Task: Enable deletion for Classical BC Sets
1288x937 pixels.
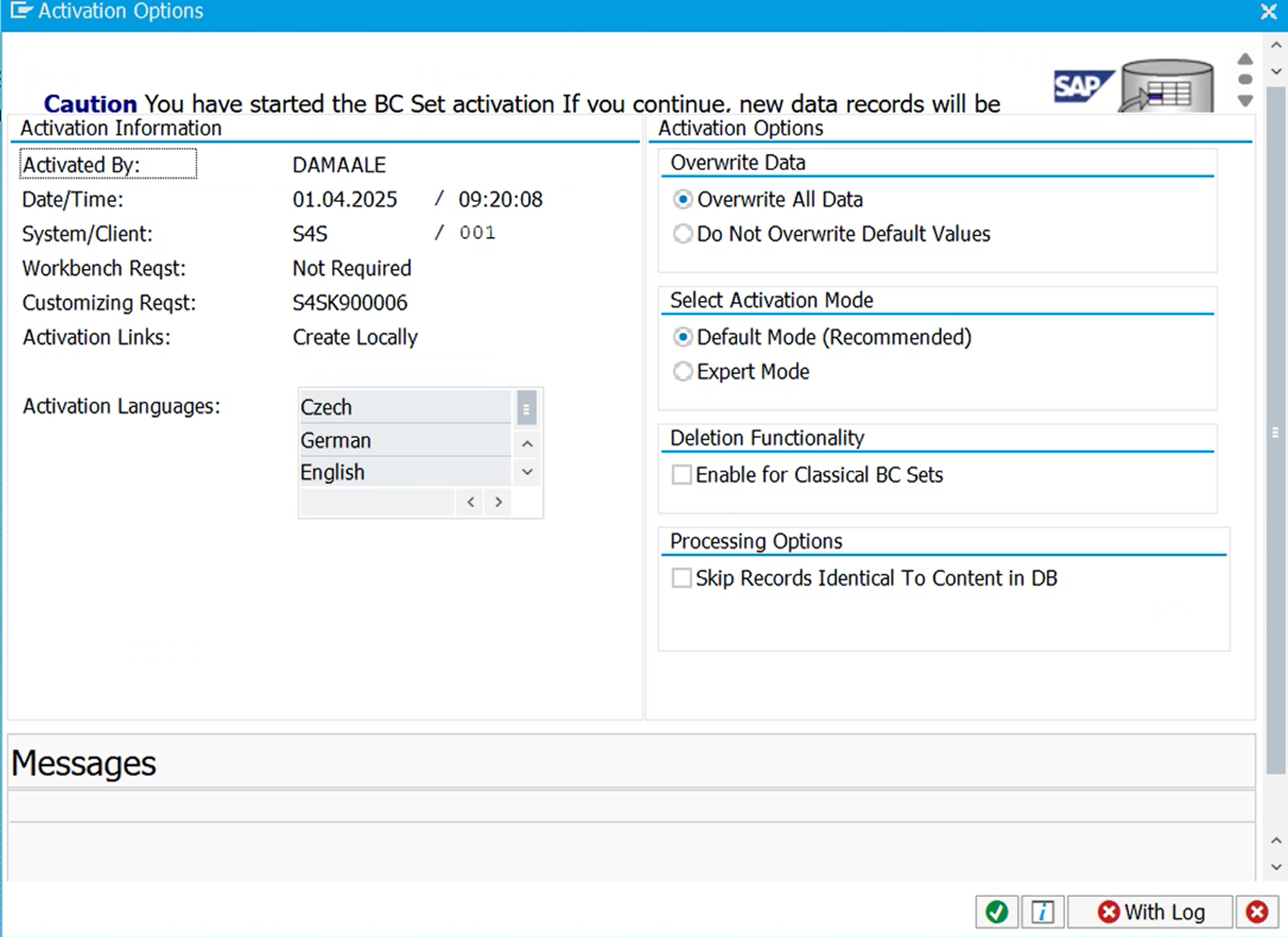Action: point(681,475)
